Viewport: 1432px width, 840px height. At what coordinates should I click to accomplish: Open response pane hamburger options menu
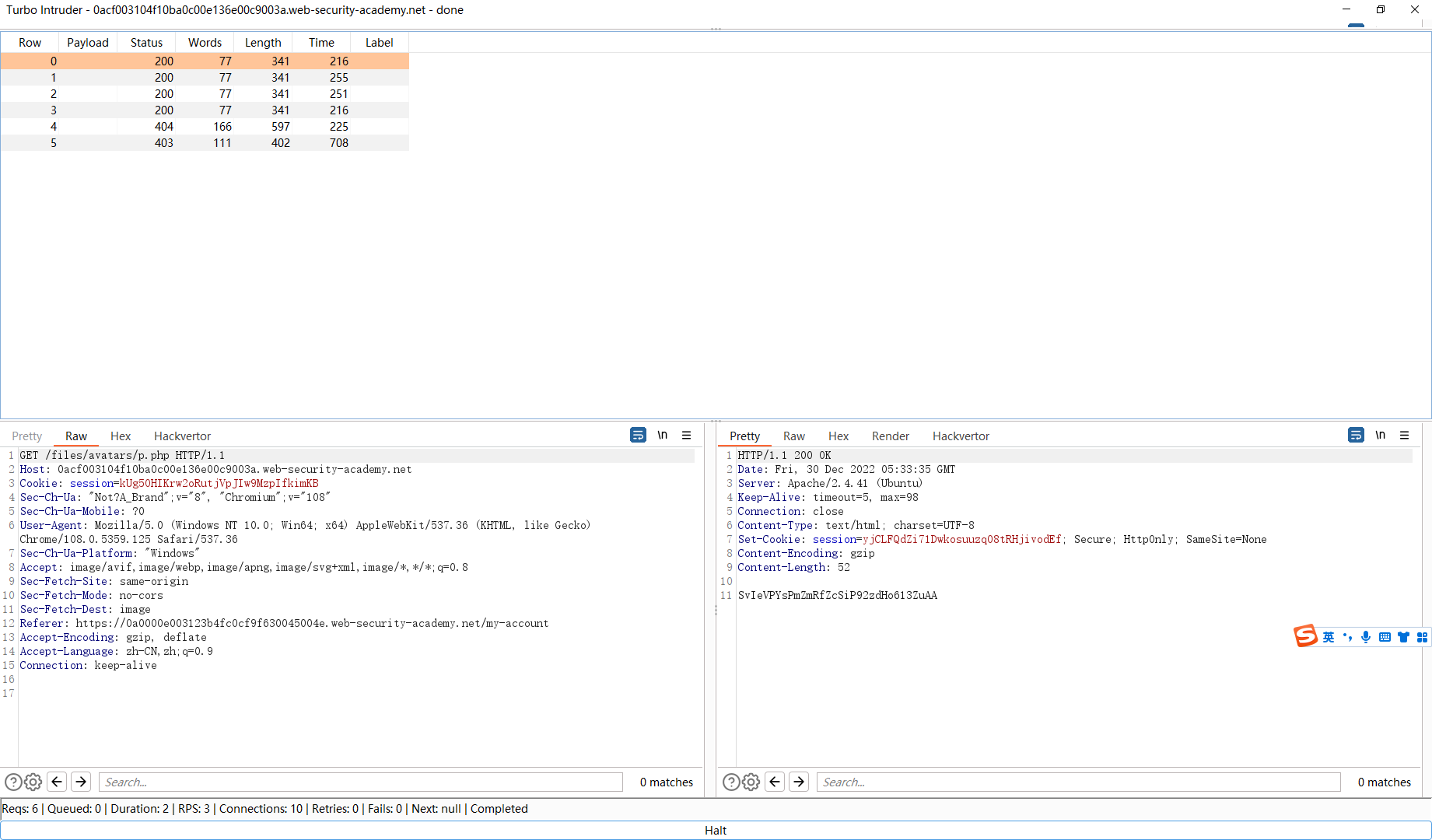(x=1405, y=435)
